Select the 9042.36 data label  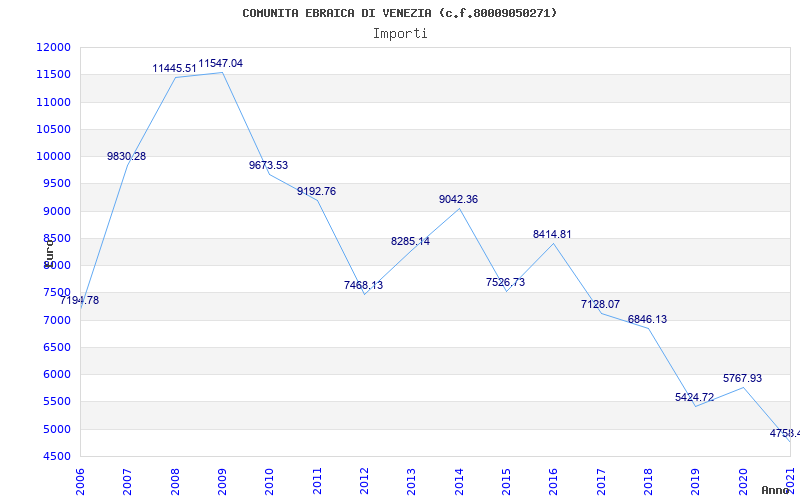[x=458, y=199]
